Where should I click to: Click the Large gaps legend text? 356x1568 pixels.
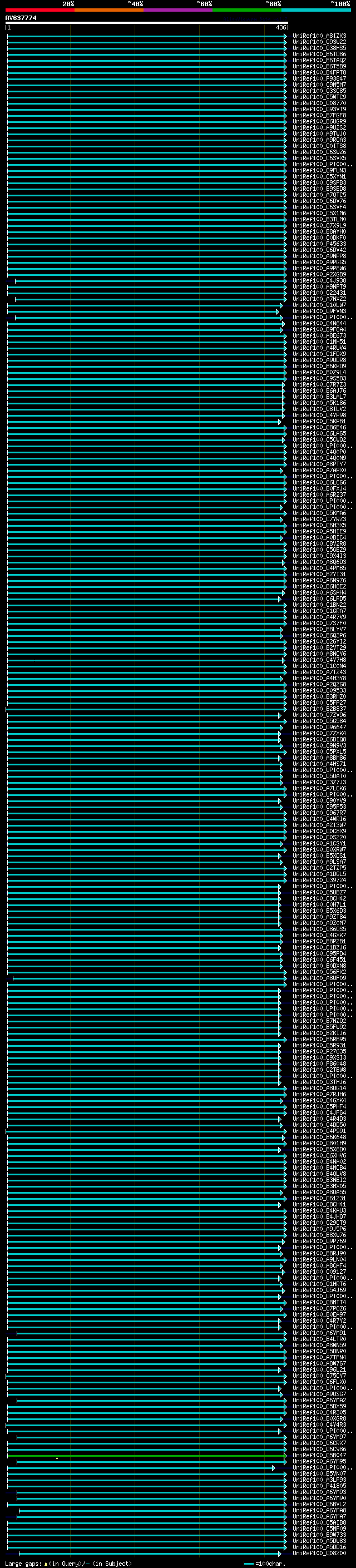coord(23,1563)
